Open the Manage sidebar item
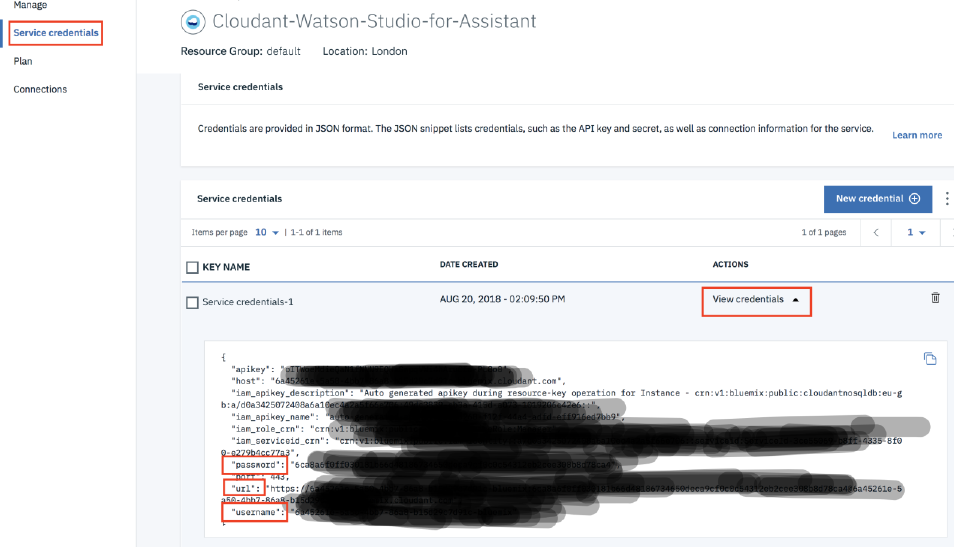954x547 pixels. coord(30,5)
